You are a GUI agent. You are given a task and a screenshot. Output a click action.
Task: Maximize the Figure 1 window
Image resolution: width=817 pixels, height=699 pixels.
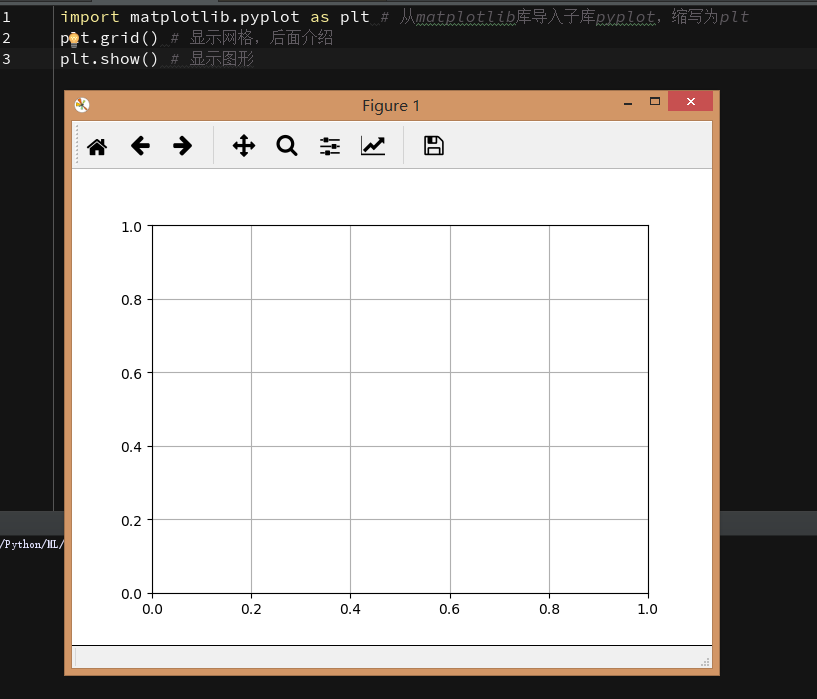tap(655, 102)
